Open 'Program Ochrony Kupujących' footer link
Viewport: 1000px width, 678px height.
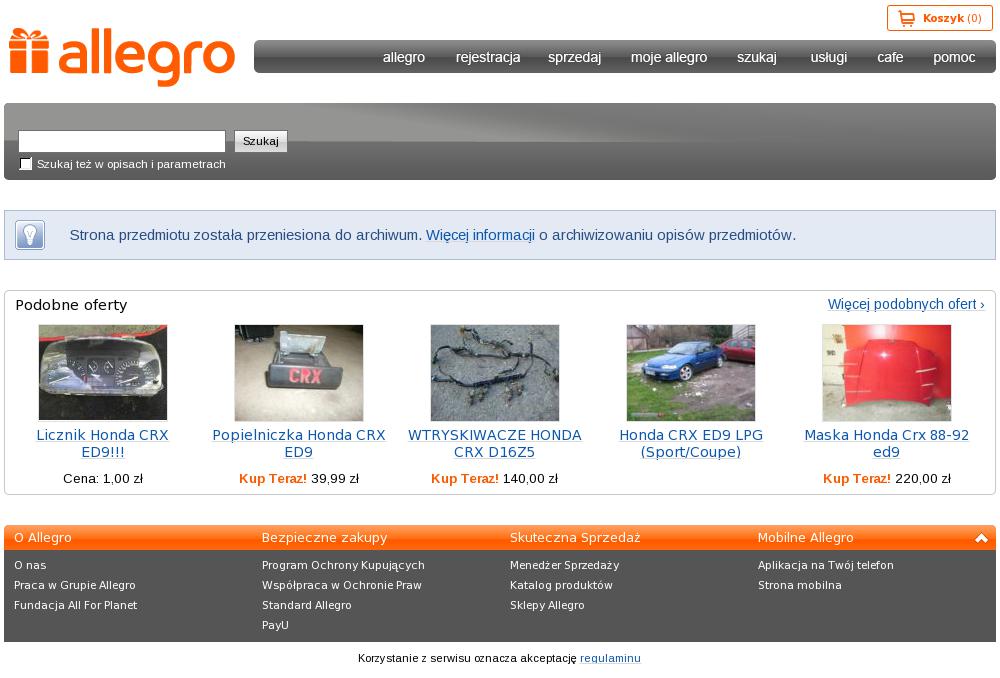[x=343, y=565]
